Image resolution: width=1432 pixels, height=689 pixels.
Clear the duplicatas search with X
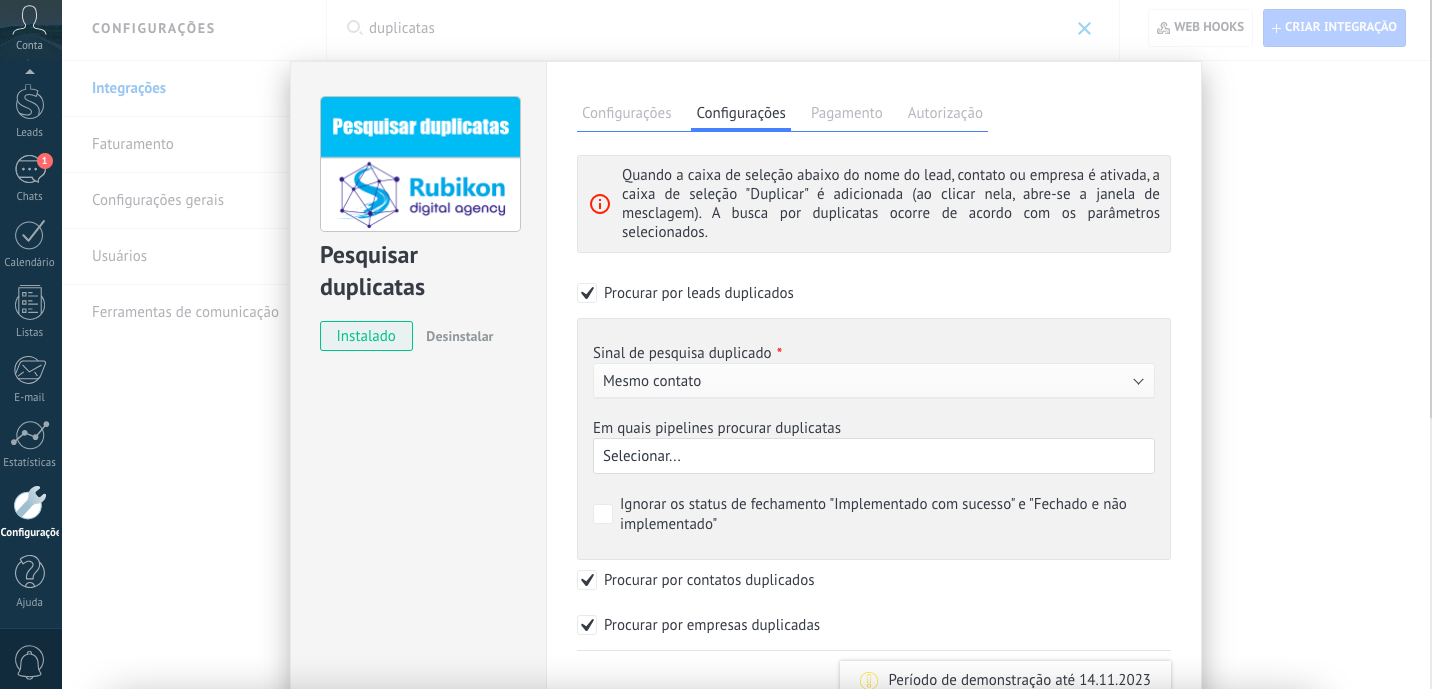point(1084,29)
